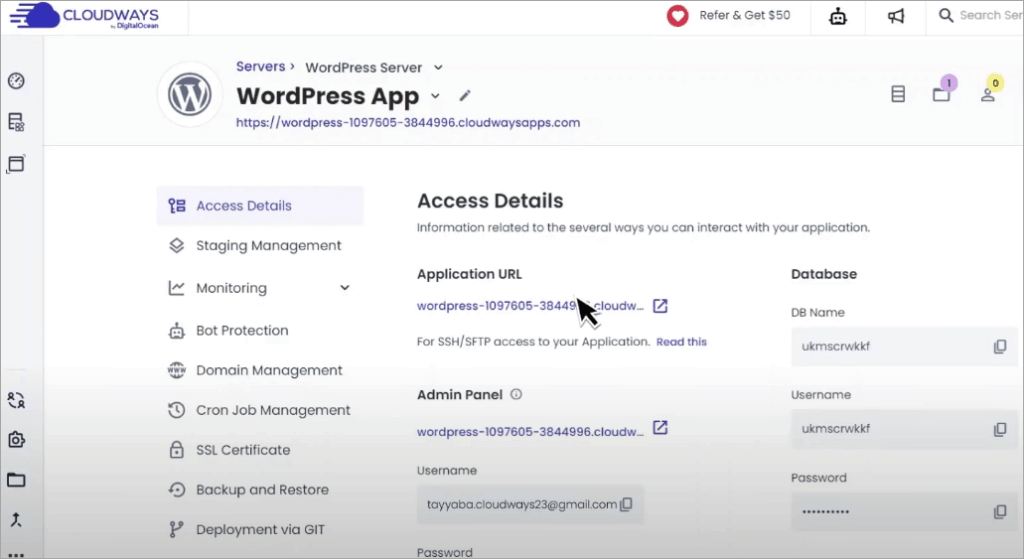This screenshot has height=559, width=1024.
Task: Open the header cloudwaysapps.com URL link
Action: pyautogui.click(x=408, y=123)
